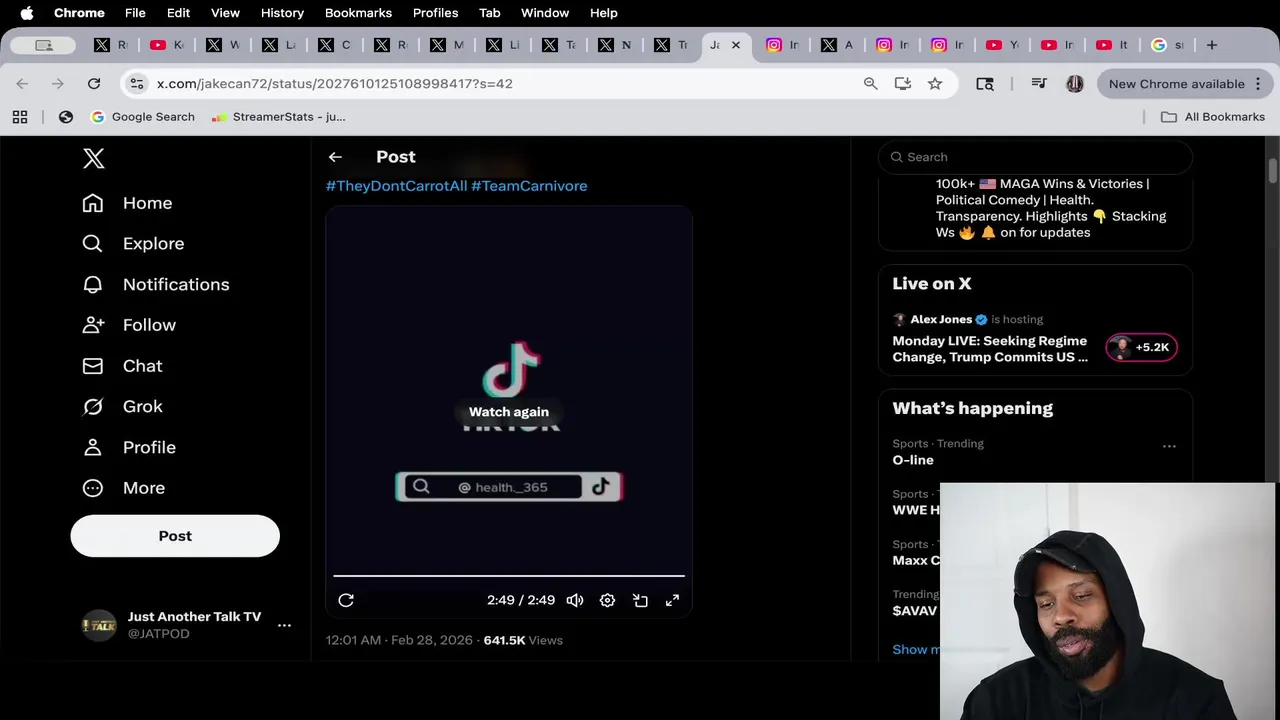Open the Google Search bookmark
This screenshot has width=1280, height=720.
tap(143, 117)
